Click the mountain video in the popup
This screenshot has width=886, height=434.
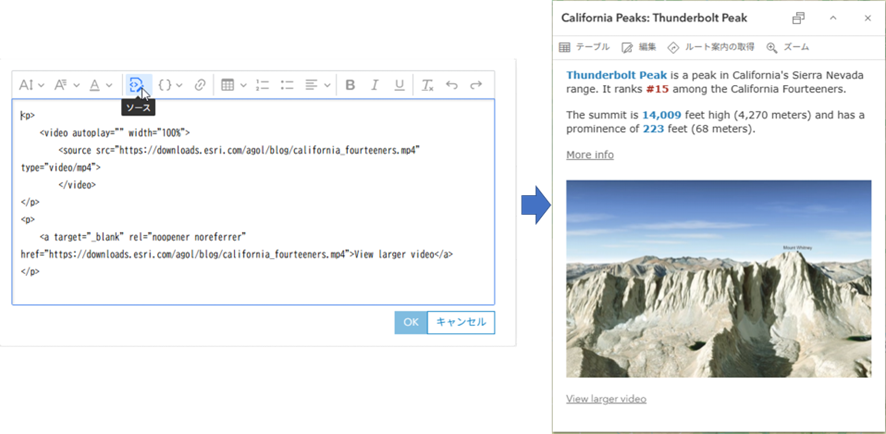[719, 279]
